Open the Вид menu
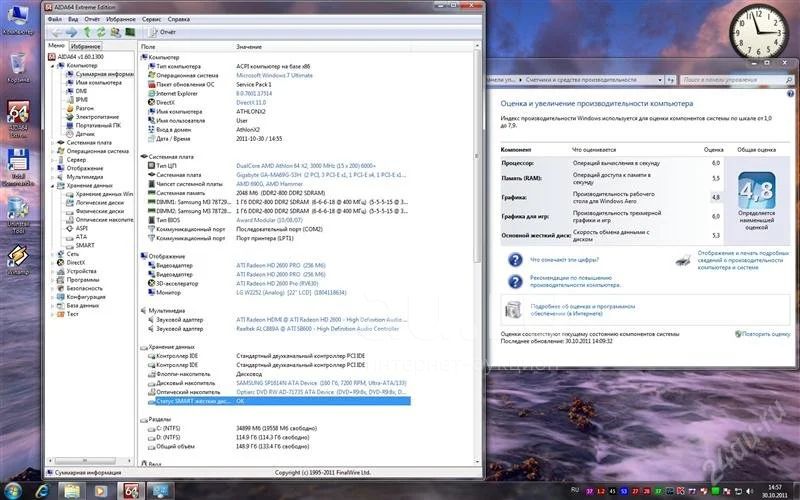This screenshot has height=500, width=800. (x=73, y=19)
